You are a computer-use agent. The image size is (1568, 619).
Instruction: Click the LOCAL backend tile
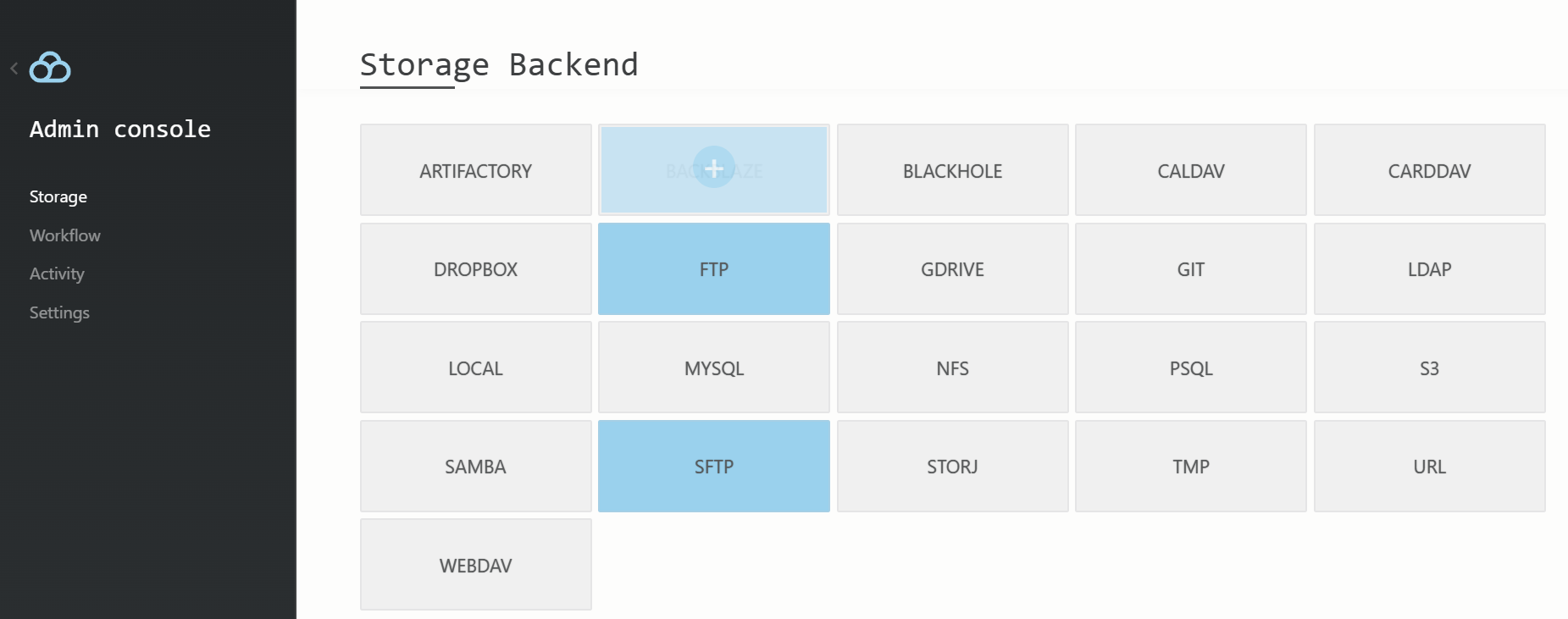pyautogui.click(x=475, y=368)
